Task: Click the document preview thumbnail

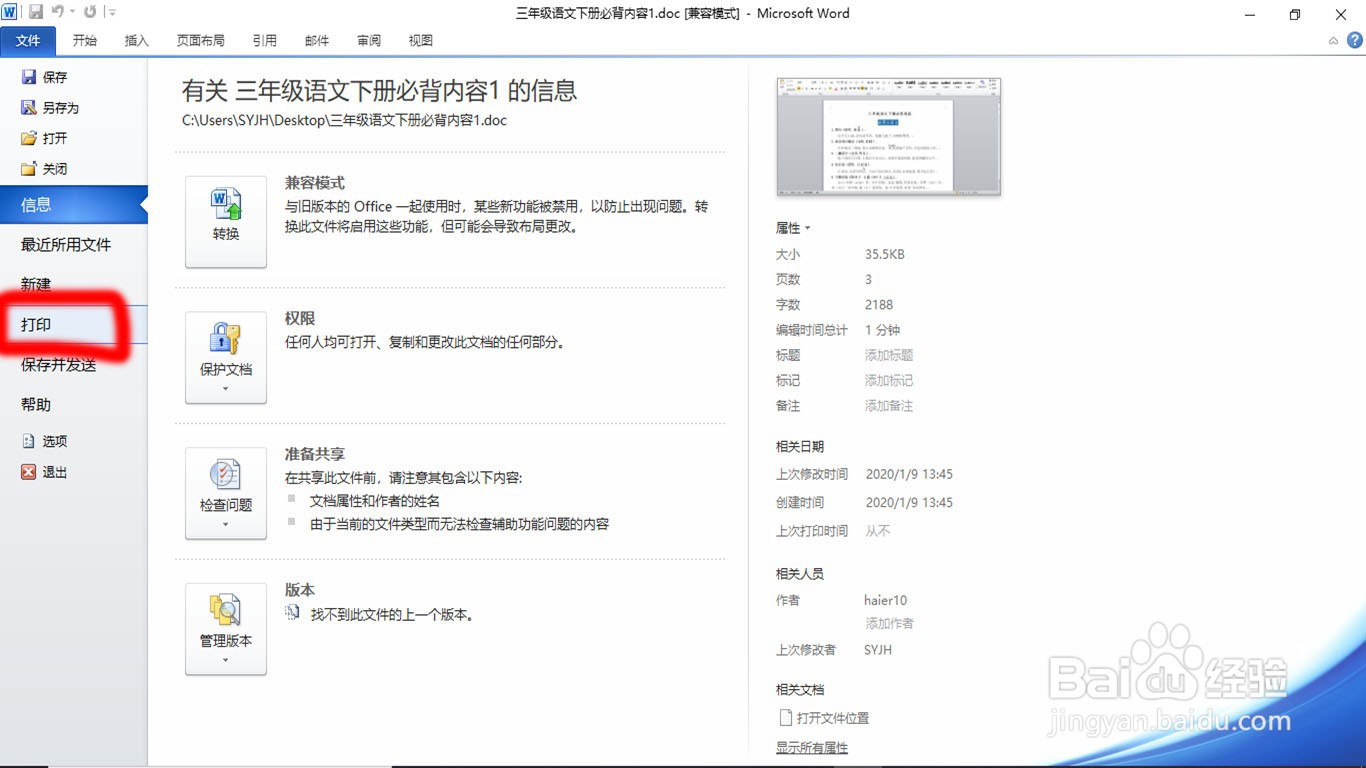Action: coord(888,136)
